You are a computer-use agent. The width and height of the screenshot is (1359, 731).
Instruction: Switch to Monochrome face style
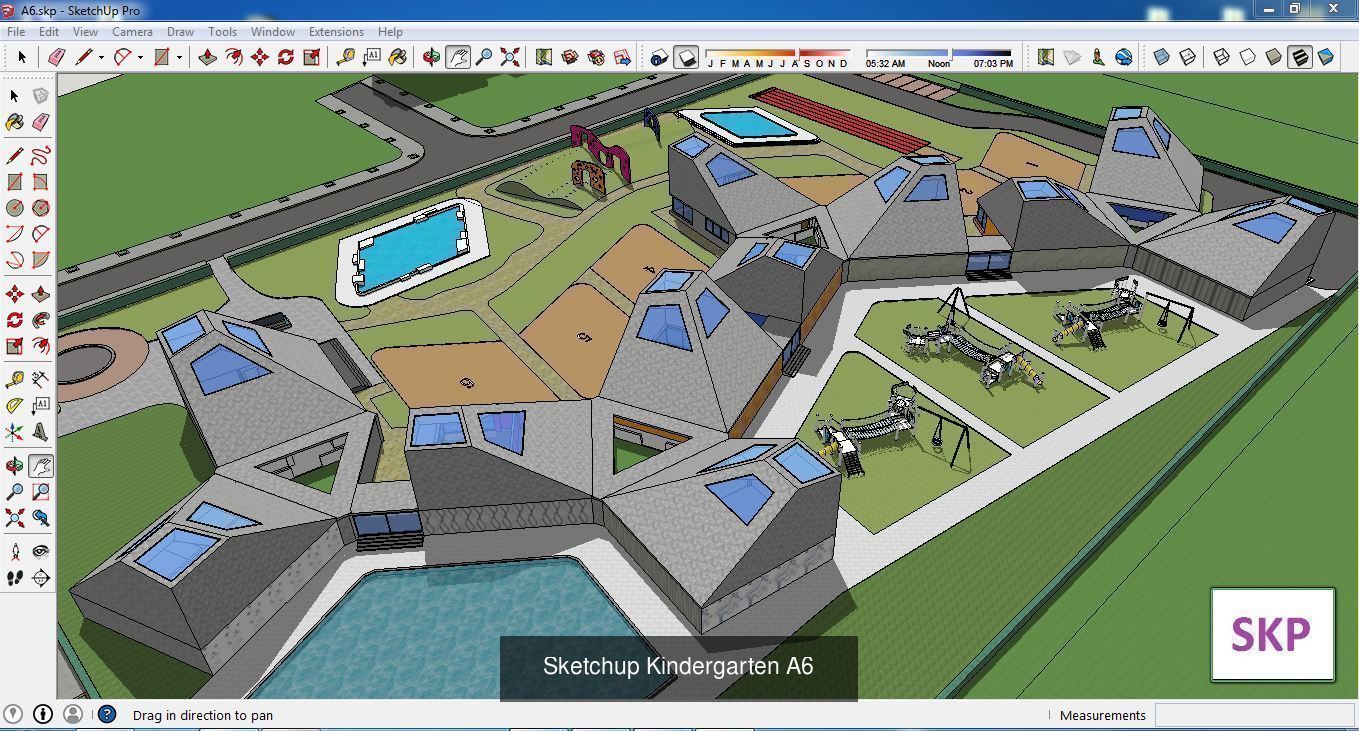(1326, 57)
